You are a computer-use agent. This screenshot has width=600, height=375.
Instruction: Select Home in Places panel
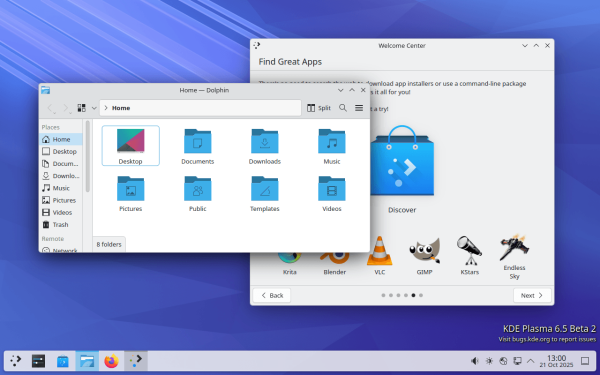pos(61,139)
